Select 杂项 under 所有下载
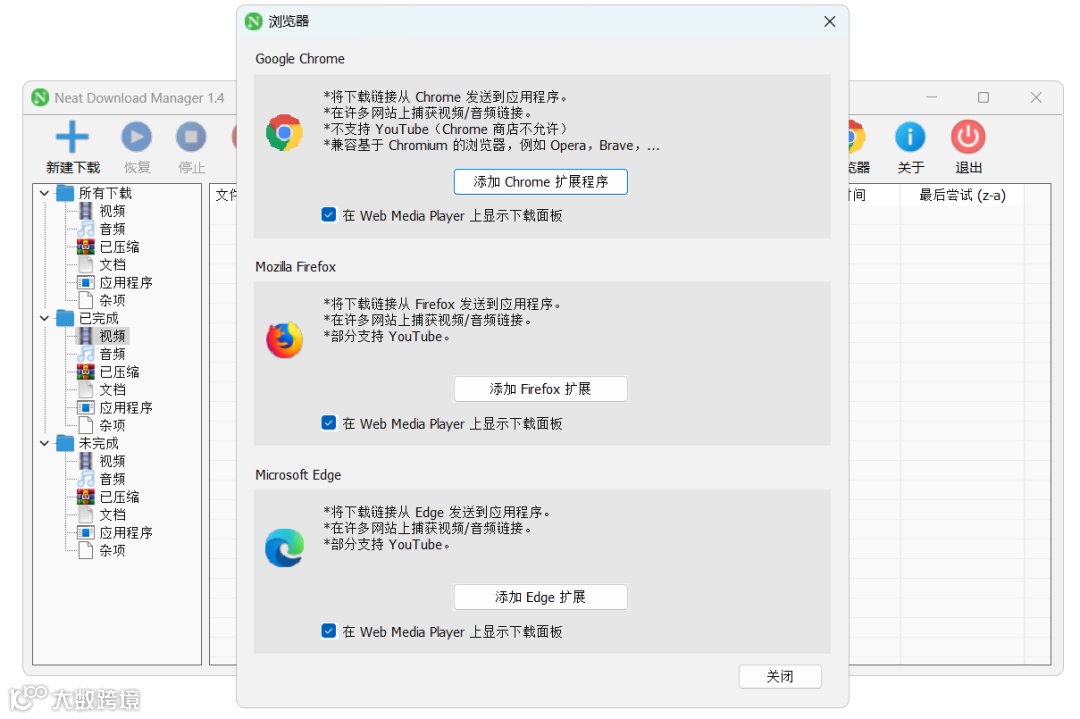This screenshot has width=1080, height=719. (112, 300)
